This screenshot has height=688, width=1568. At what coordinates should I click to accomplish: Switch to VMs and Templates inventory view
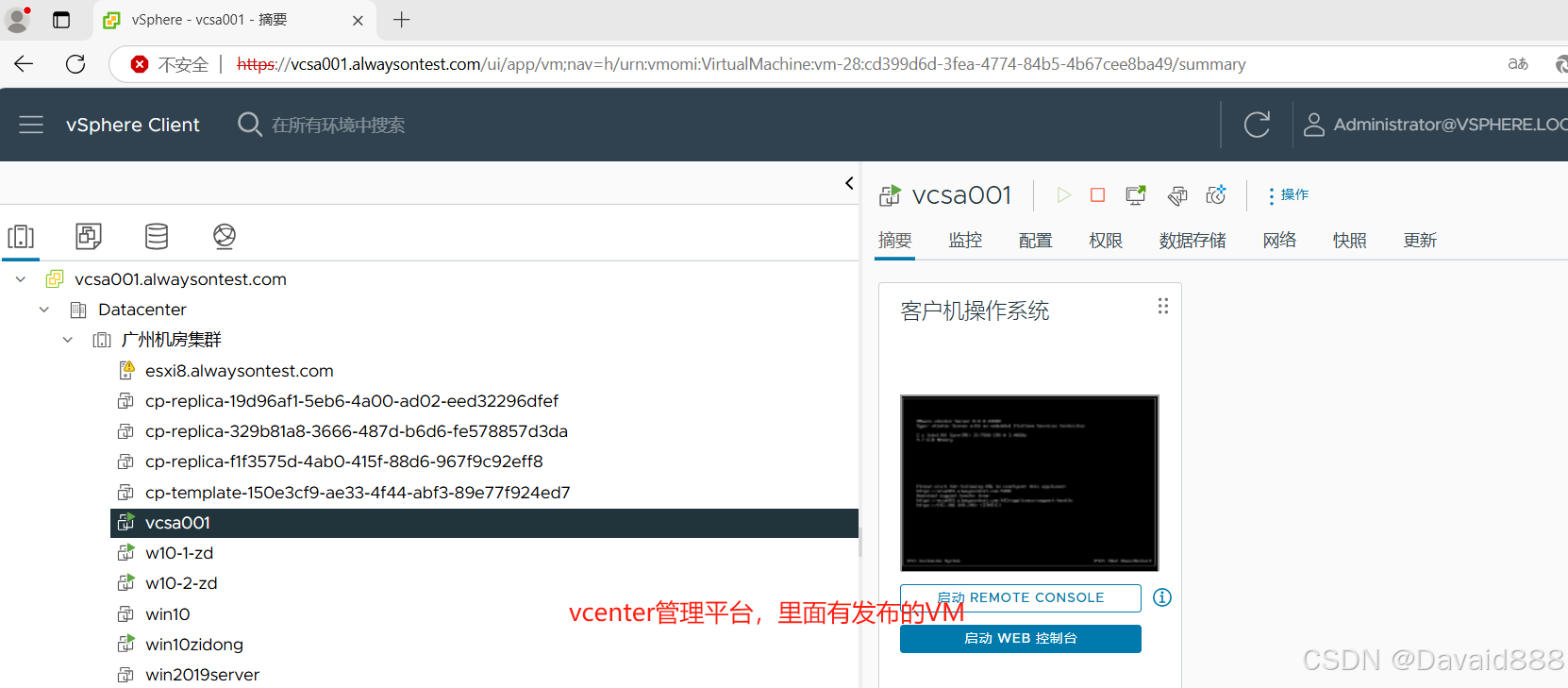click(89, 236)
